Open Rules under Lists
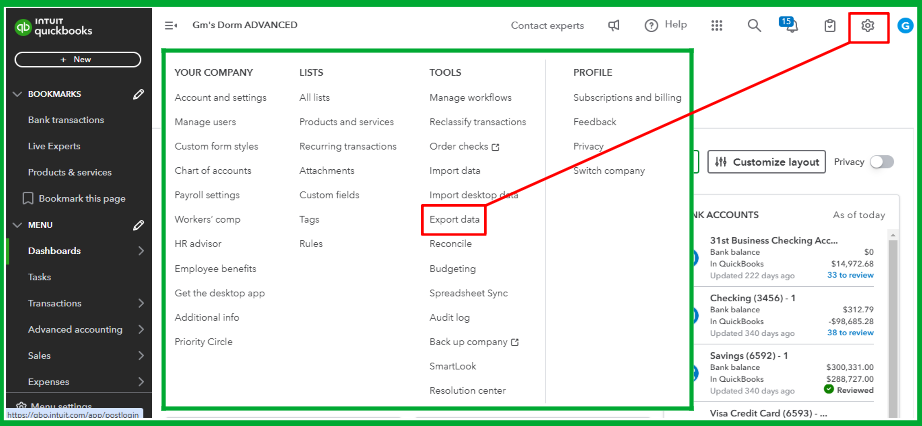This screenshot has width=922, height=426. [x=311, y=244]
